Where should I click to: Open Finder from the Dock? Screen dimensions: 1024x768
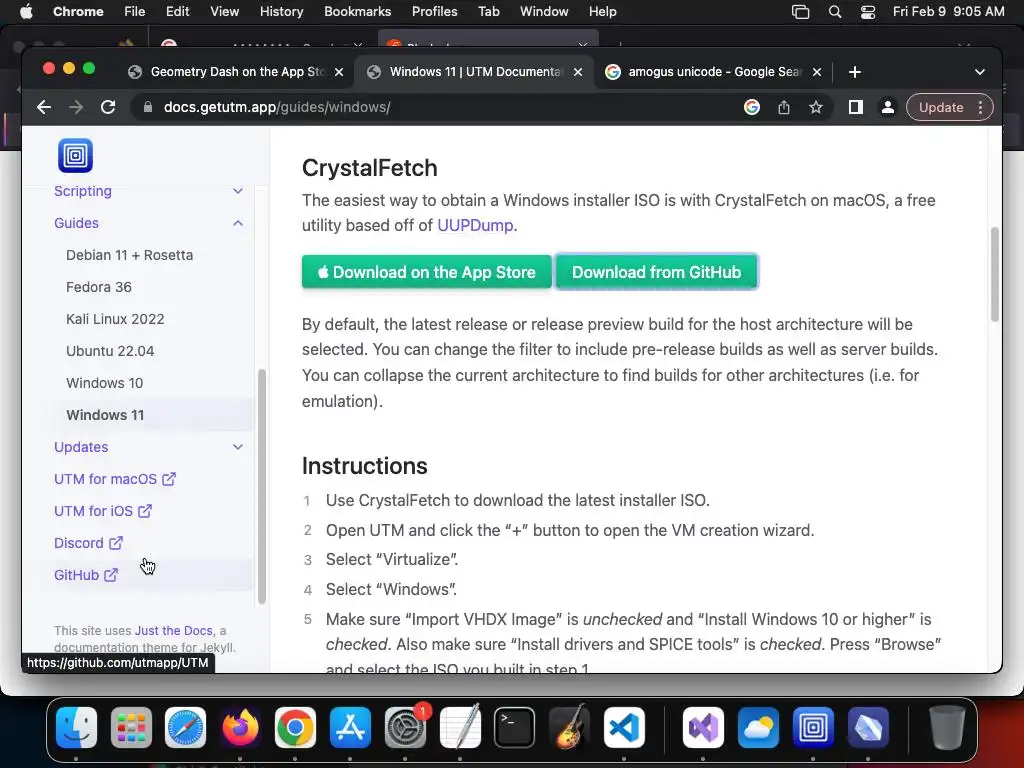click(76, 727)
